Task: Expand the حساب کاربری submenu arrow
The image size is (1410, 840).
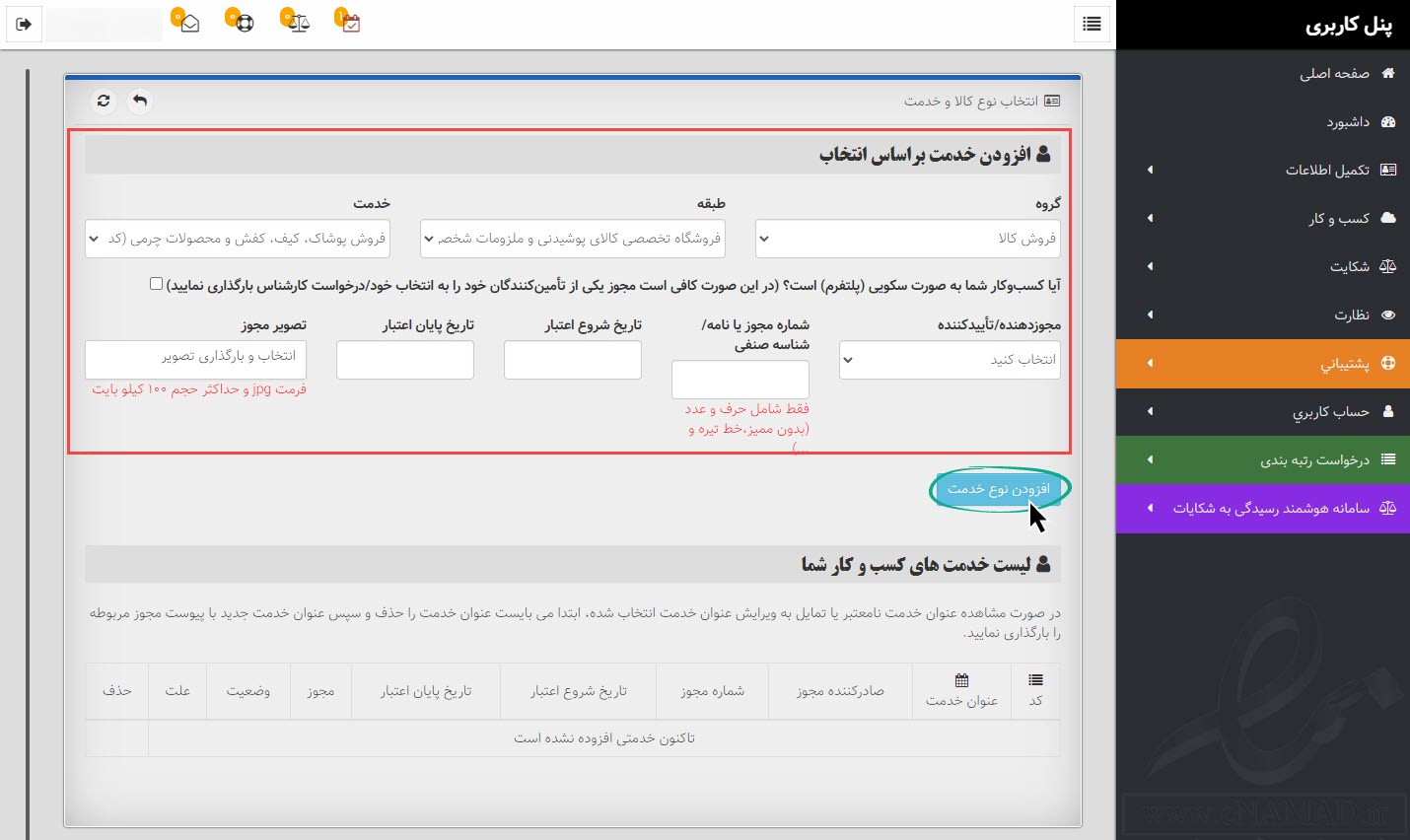Action: (1150, 411)
